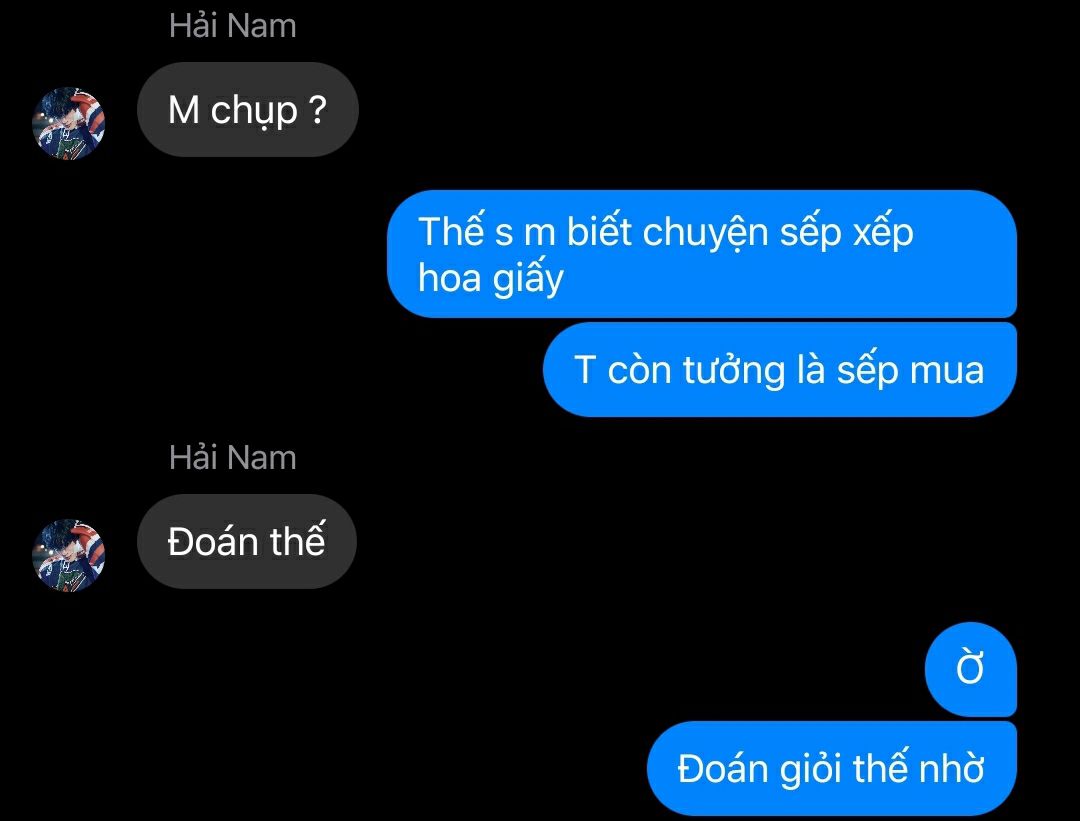Click the word "mua" ending the second blue bubble
This screenshot has width=1080, height=821.
[x=947, y=371]
